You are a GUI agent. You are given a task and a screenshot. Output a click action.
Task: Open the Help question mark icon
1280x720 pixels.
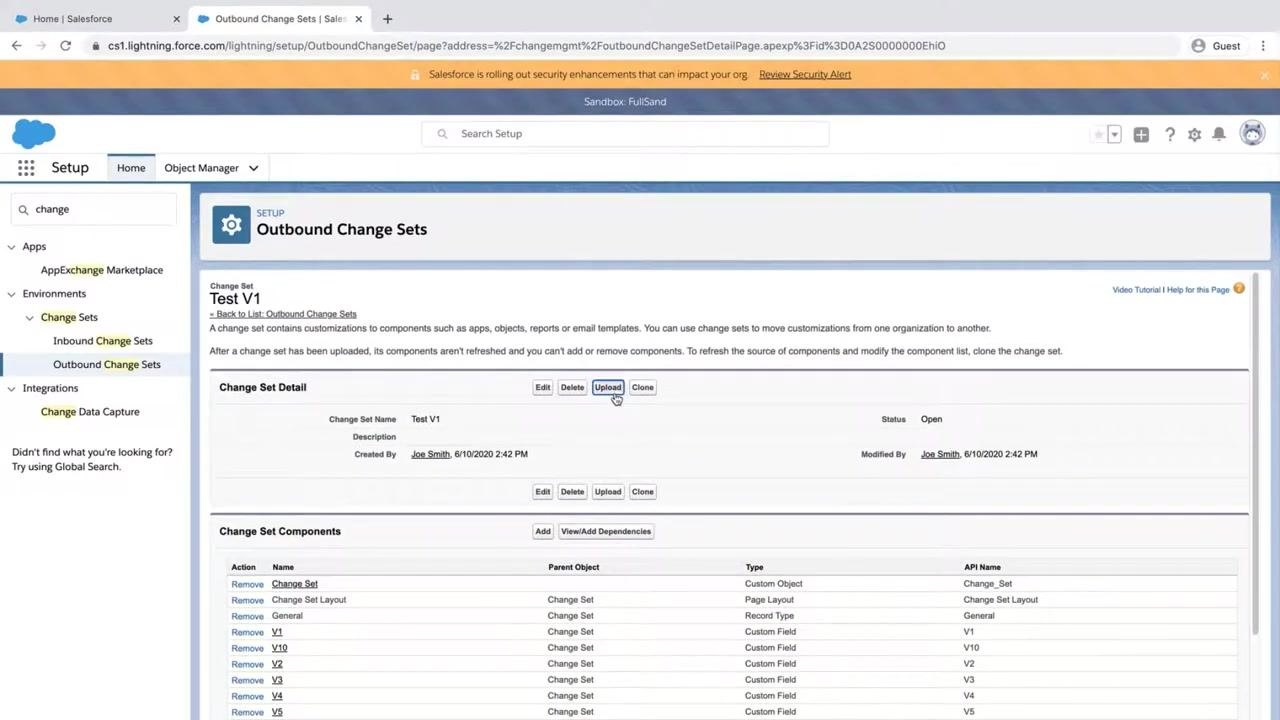coord(1169,134)
